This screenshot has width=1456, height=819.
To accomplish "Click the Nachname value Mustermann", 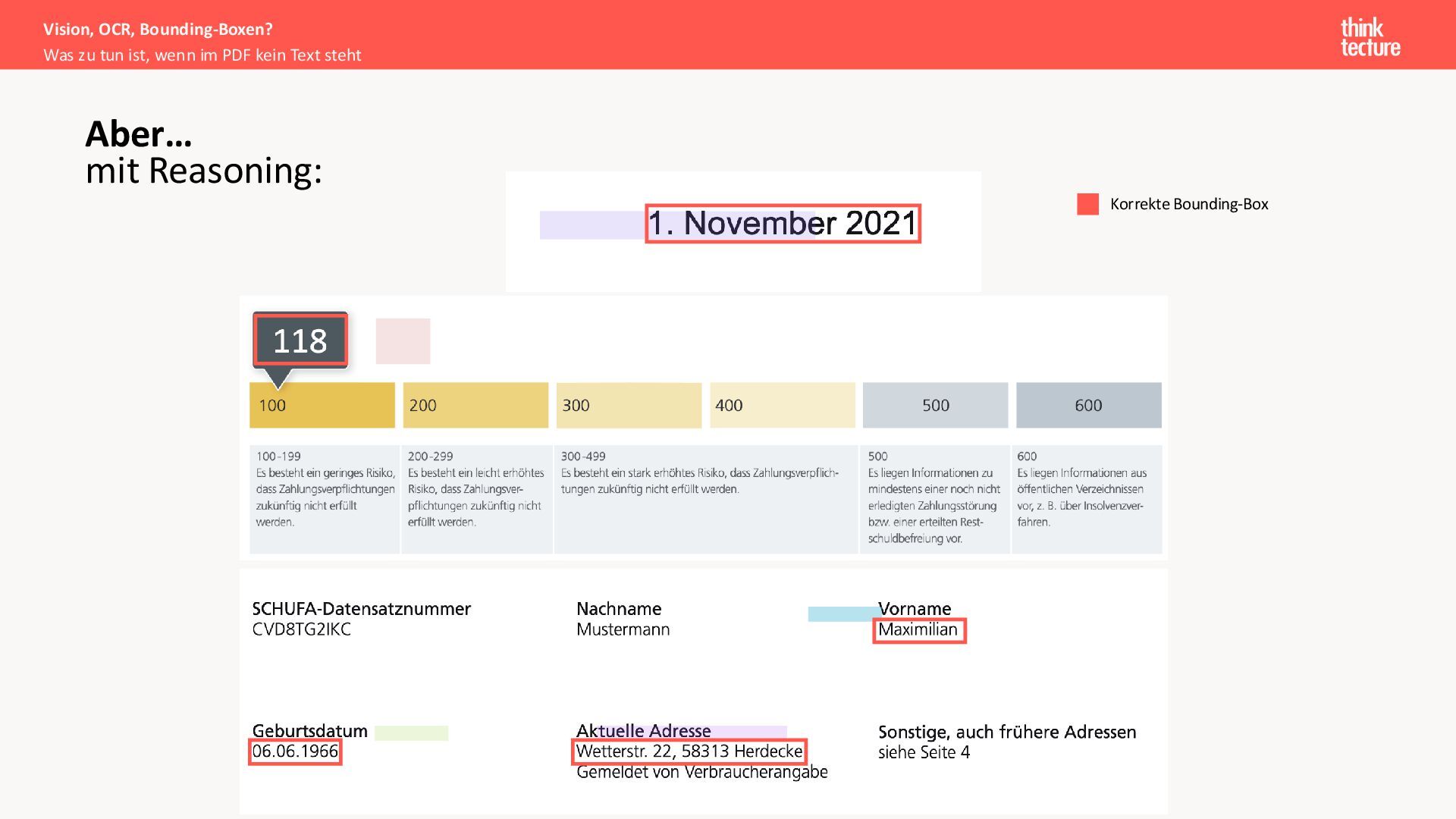I will pyautogui.click(x=623, y=629).
